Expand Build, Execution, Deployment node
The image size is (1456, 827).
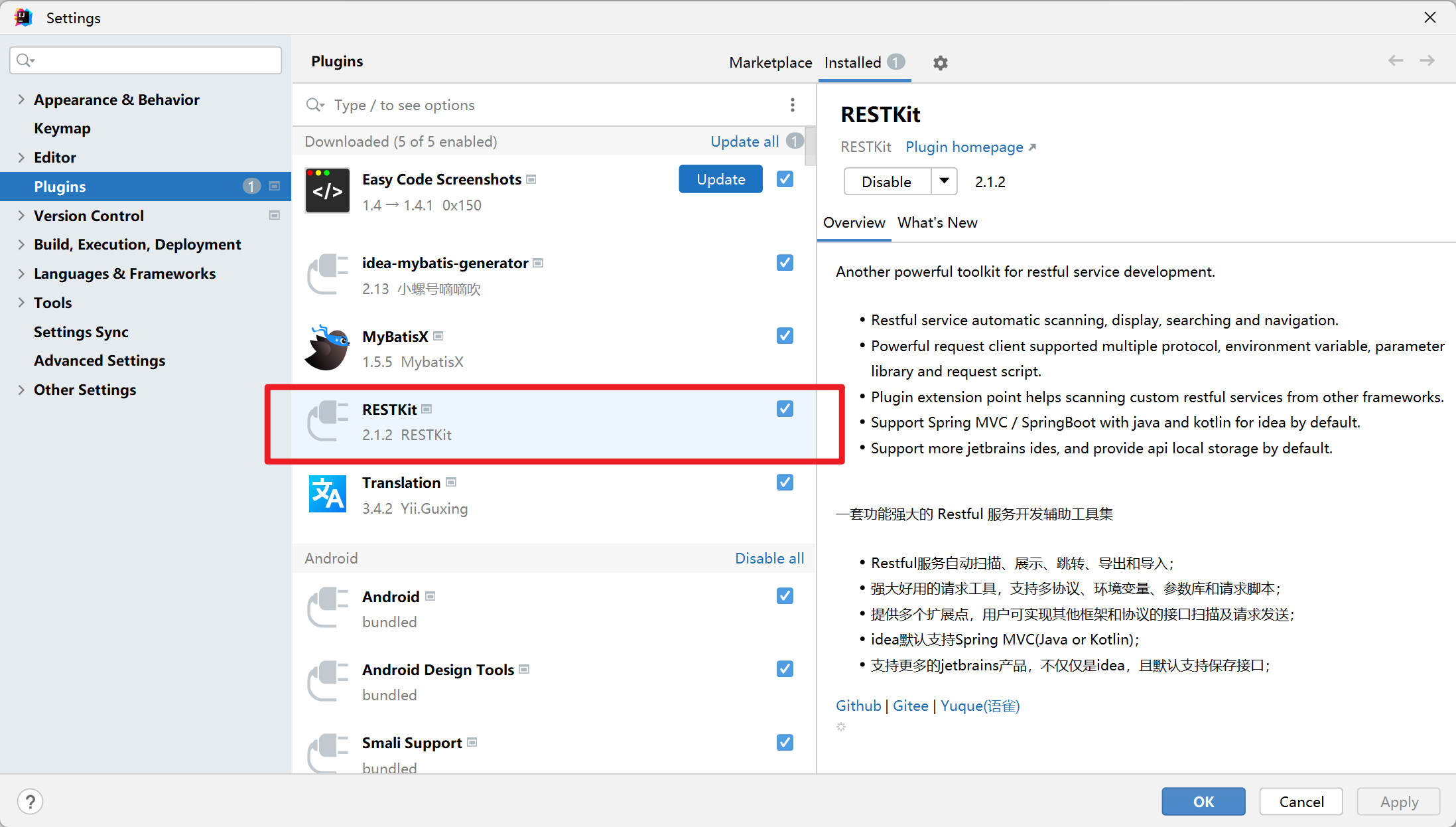tap(21, 244)
